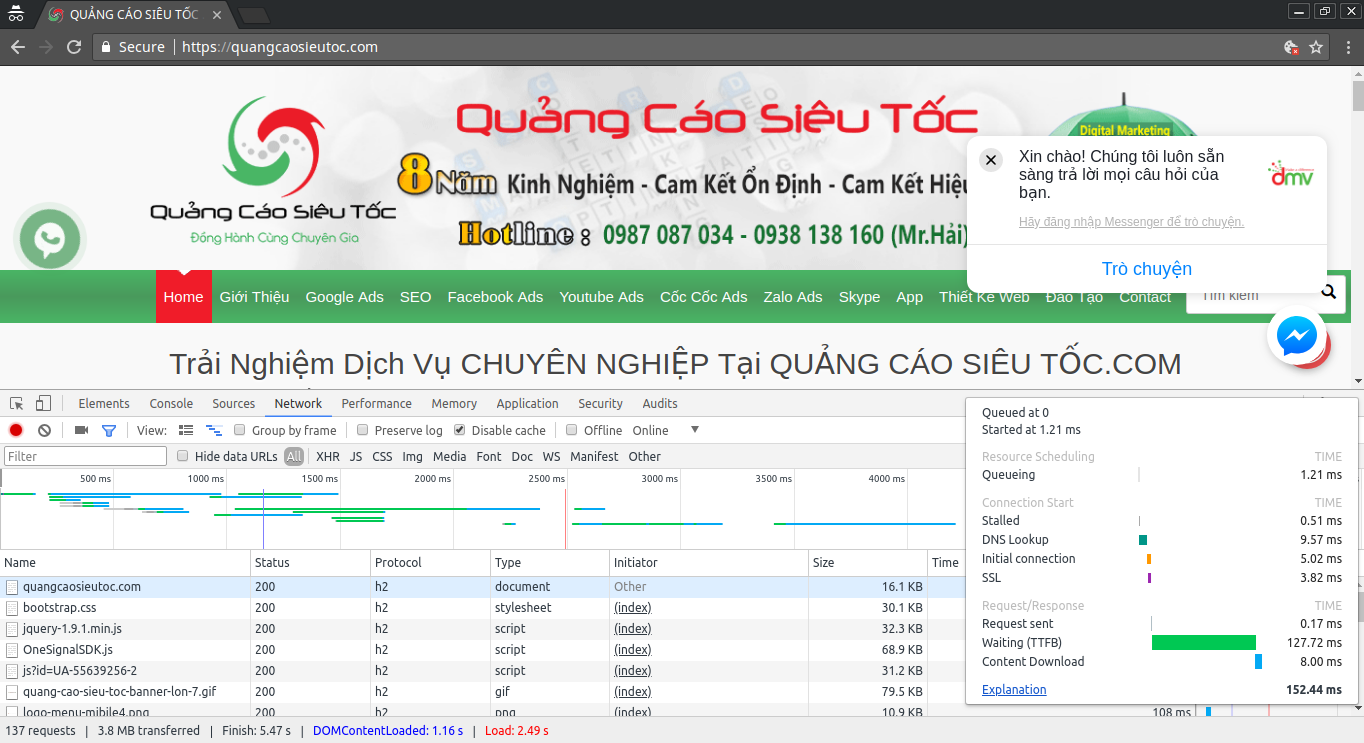The image size is (1364, 743).
Task: Click the green phone call icon
Action: pyautogui.click(x=49, y=240)
